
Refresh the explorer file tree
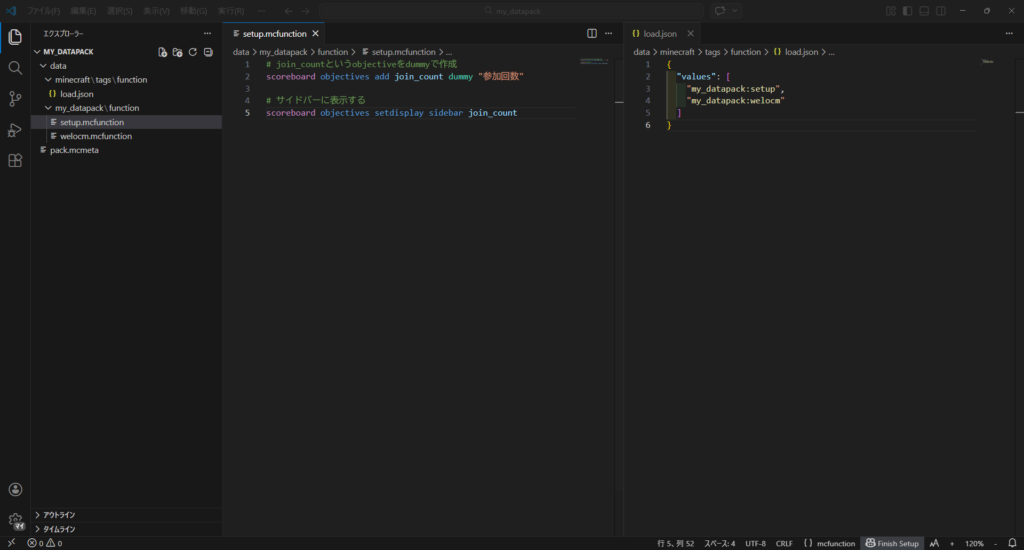click(x=193, y=51)
